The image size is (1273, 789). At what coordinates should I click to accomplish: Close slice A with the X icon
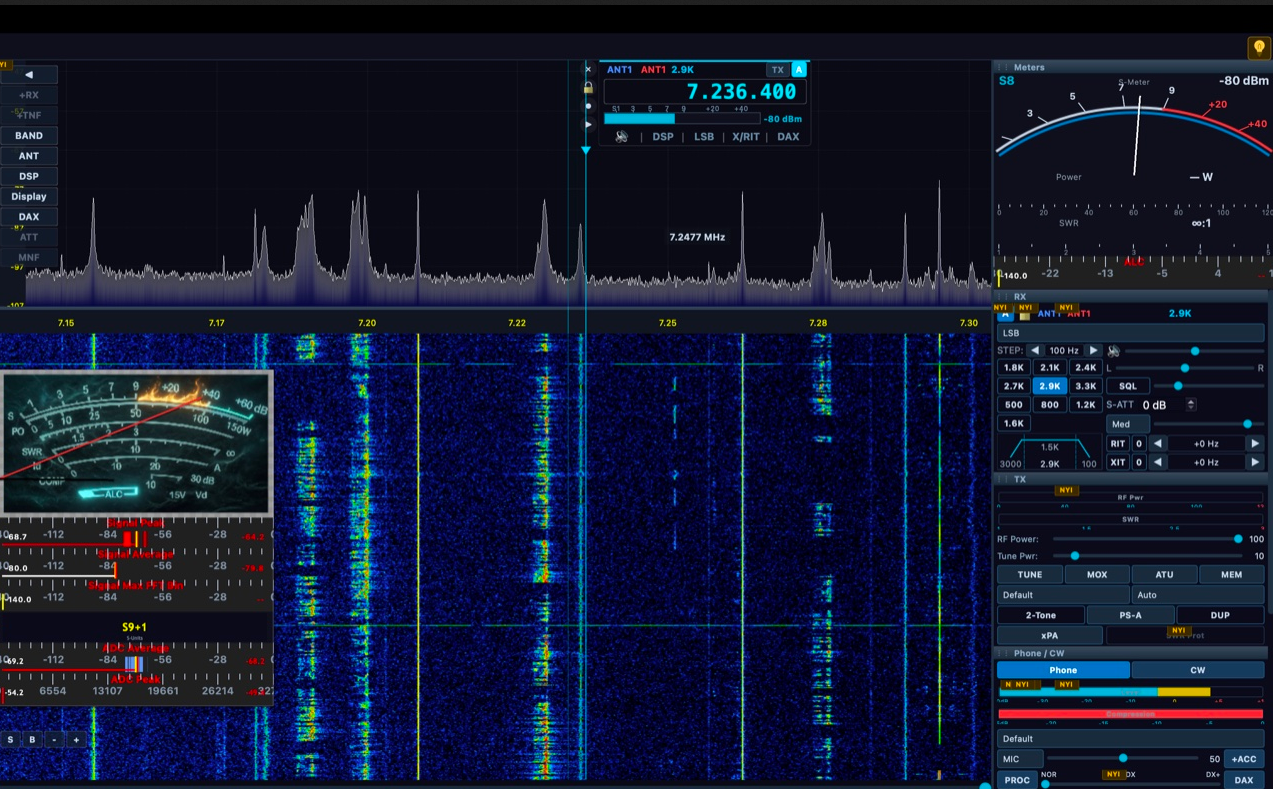click(x=588, y=70)
